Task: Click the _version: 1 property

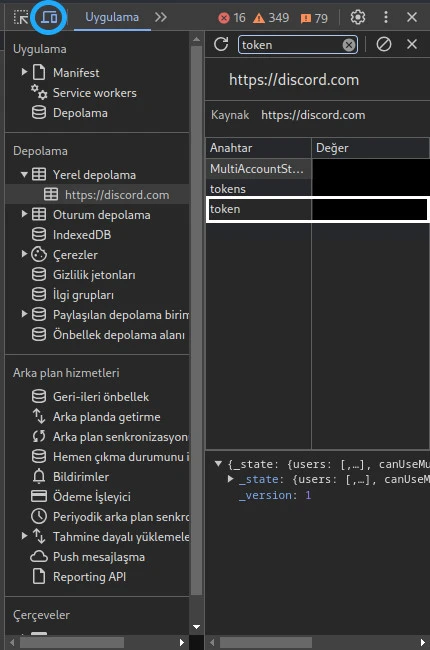Action: coord(275,495)
